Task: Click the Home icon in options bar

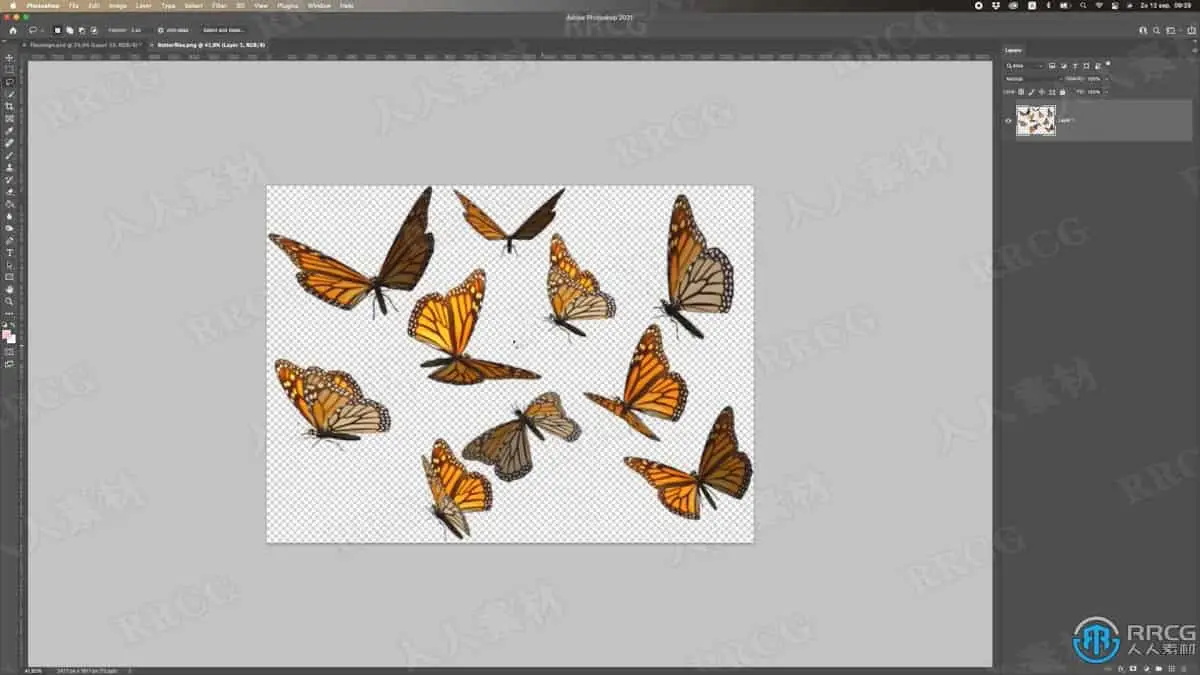Action: [x=12, y=30]
